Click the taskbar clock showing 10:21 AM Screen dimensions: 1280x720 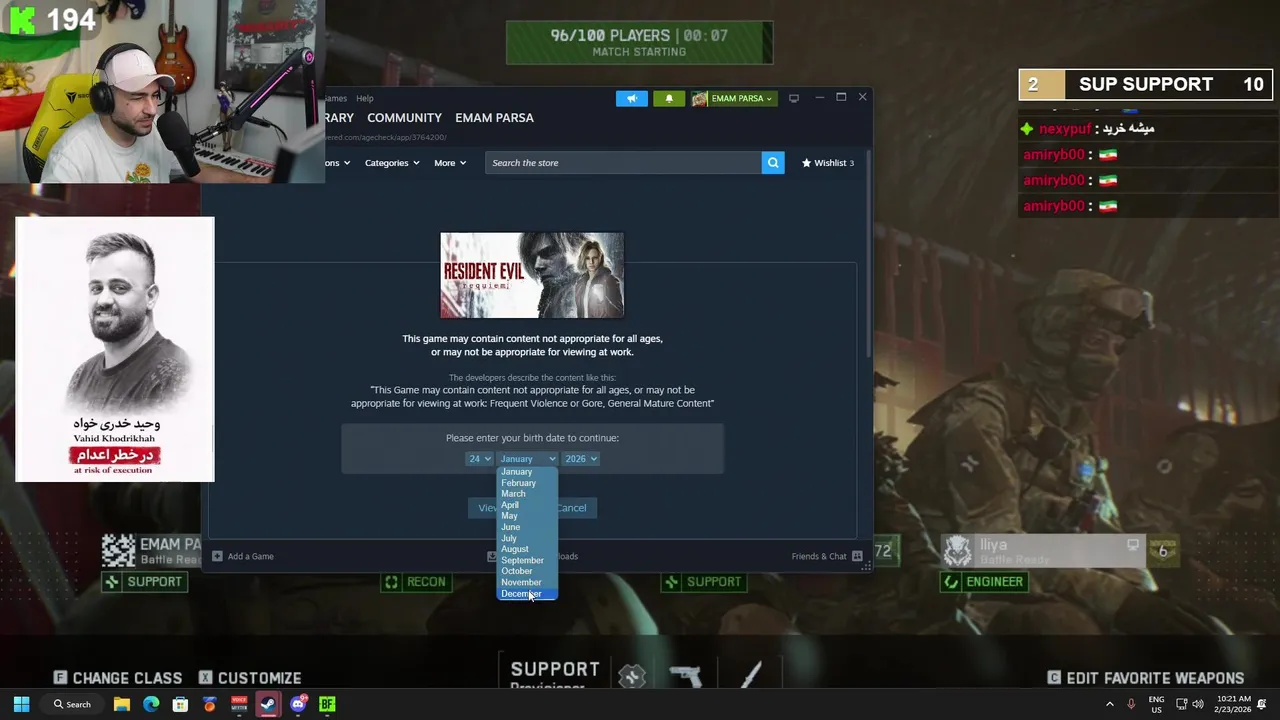click(1235, 704)
